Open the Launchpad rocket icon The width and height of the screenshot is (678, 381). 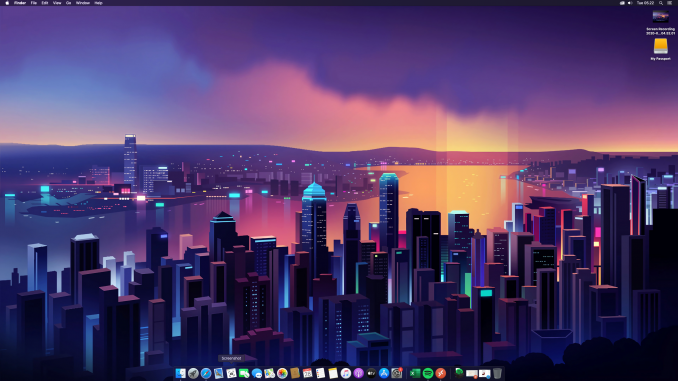[193, 373]
